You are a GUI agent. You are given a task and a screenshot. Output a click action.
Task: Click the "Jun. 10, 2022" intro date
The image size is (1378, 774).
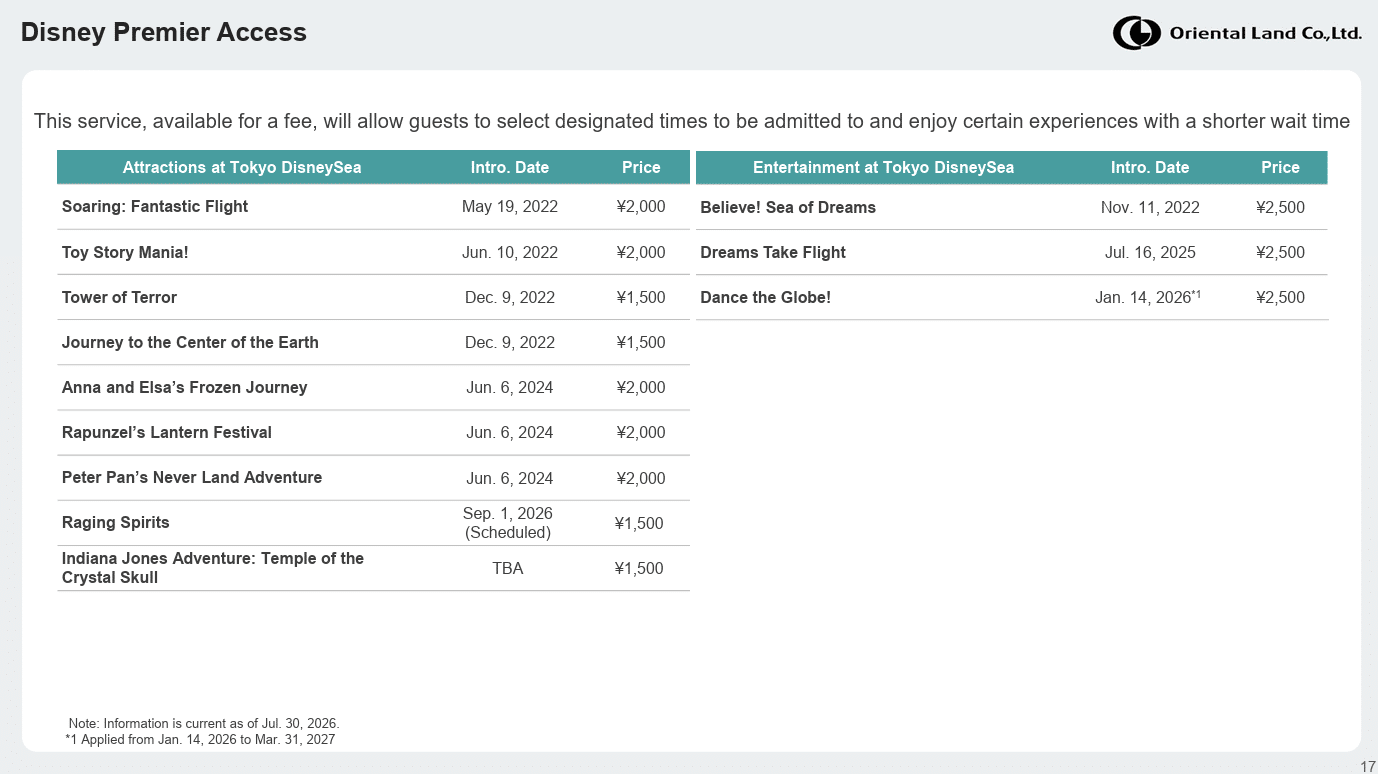(510, 252)
